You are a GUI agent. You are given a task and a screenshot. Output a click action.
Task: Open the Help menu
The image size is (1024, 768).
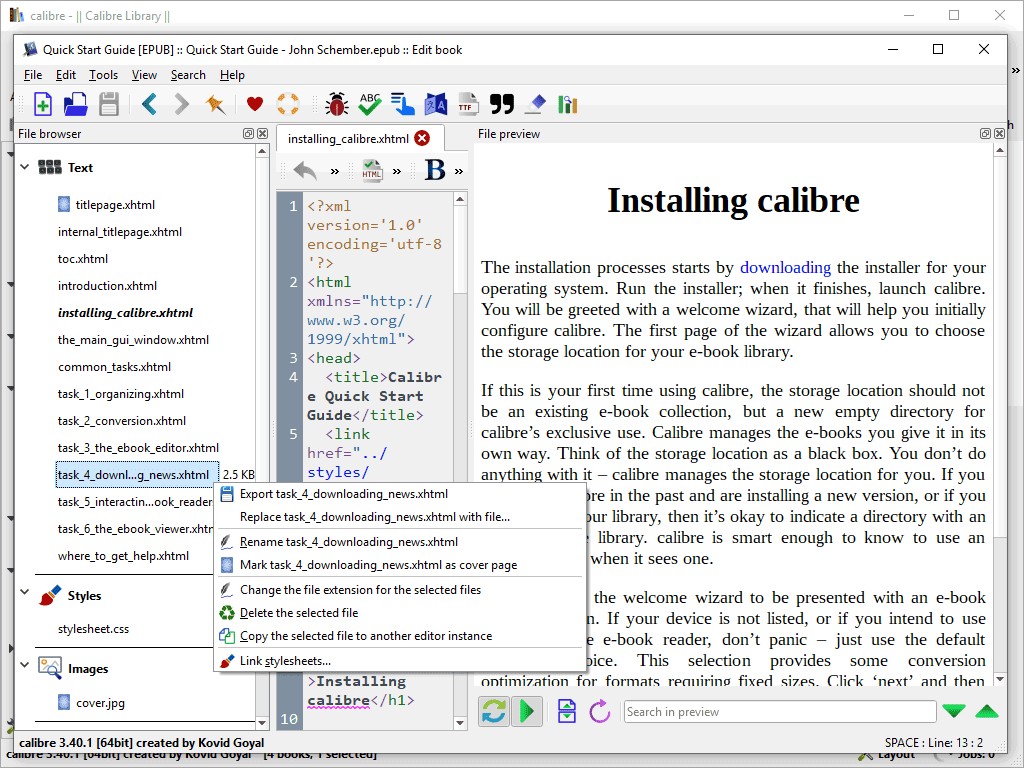pyautogui.click(x=232, y=75)
